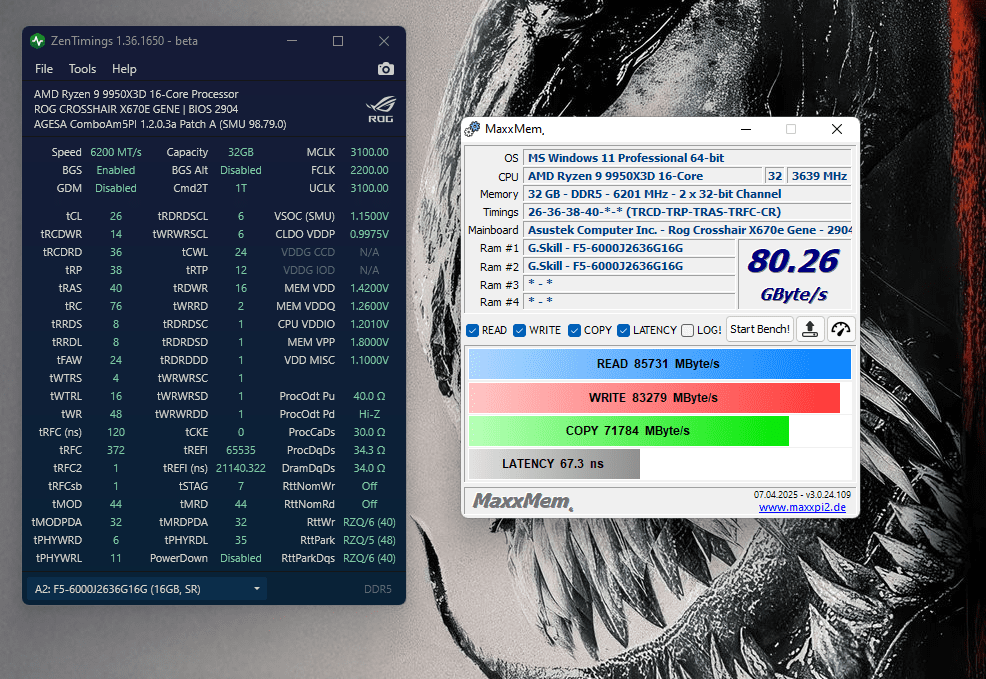
Task: Open the Tools menu in ZenTimings
Action: (x=82, y=69)
